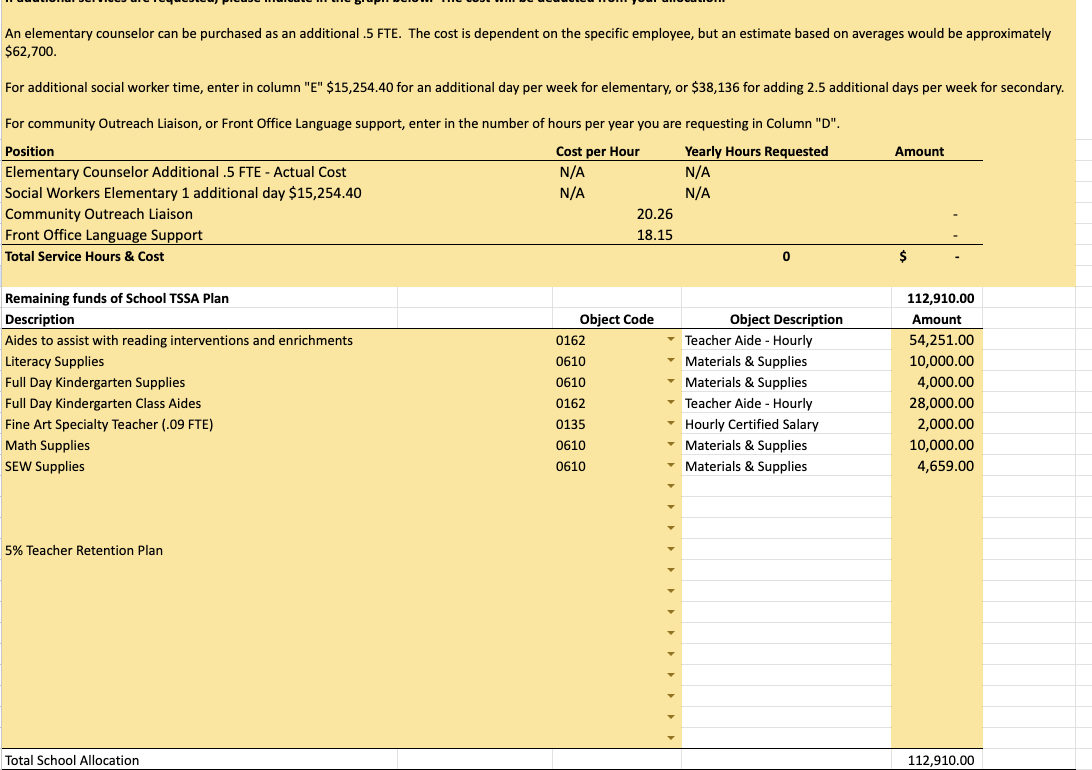Open dropdown in 5% Teacher Retention Plan row
Viewport: 1092px width, 770px height.
coord(671,549)
